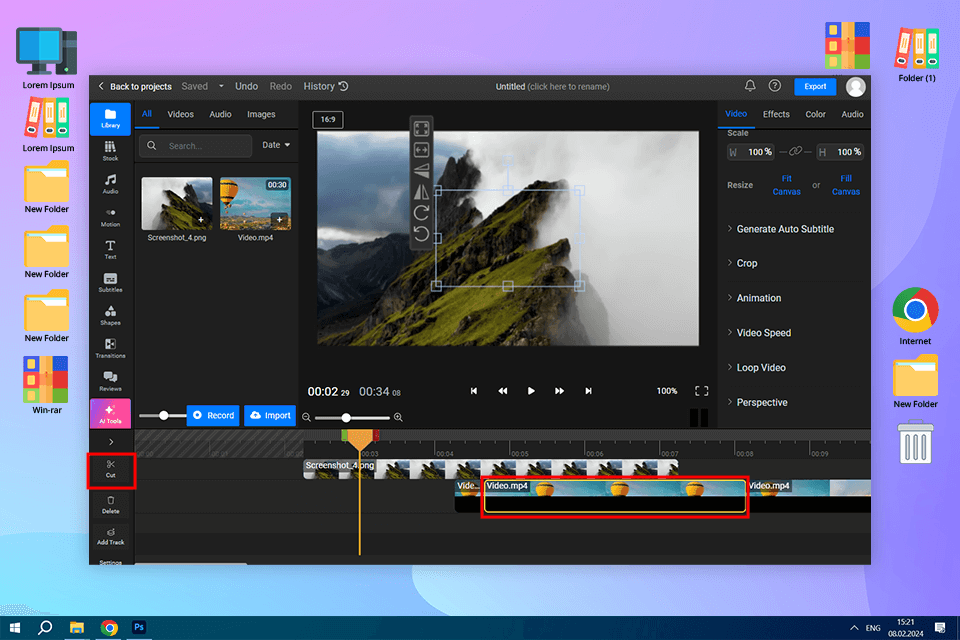This screenshot has height=640, width=960.
Task: Open Photoshop from the taskbar
Action: 139,627
